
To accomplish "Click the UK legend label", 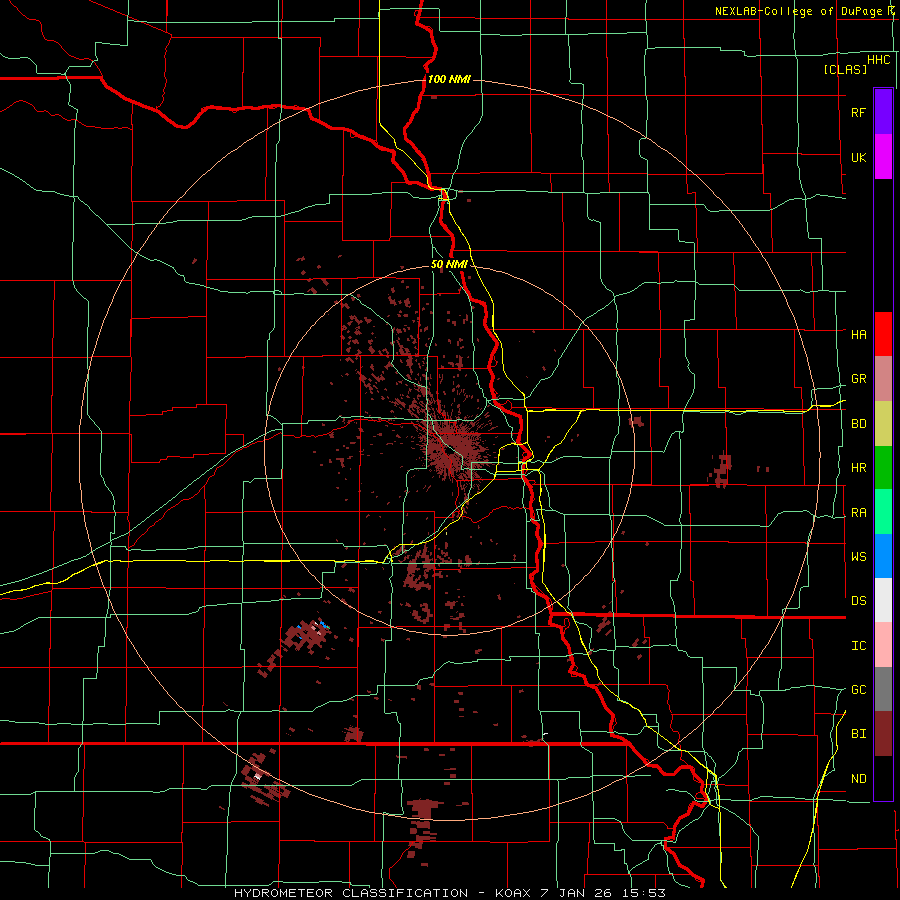I will [858, 157].
